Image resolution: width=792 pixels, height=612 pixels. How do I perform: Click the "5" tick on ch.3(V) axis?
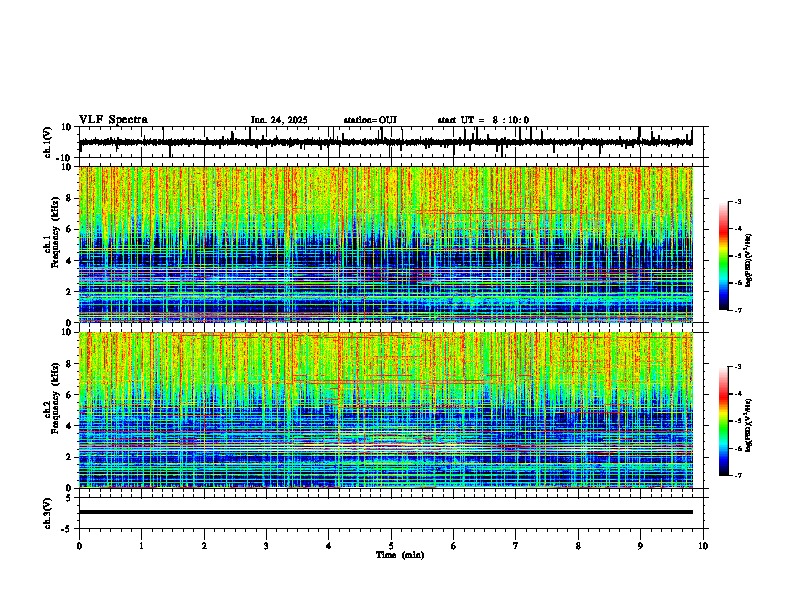[69, 498]
